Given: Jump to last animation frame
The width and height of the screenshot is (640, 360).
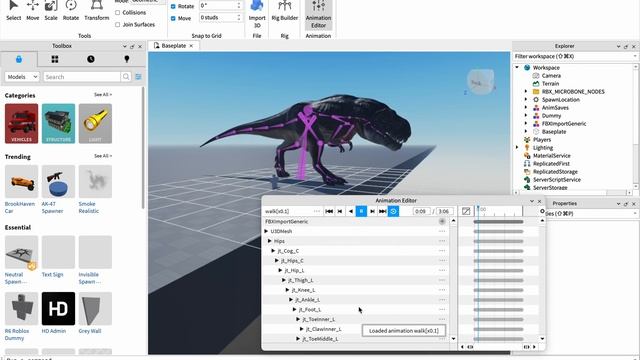Looking at the screenshot, I should (x=382, y=211).
